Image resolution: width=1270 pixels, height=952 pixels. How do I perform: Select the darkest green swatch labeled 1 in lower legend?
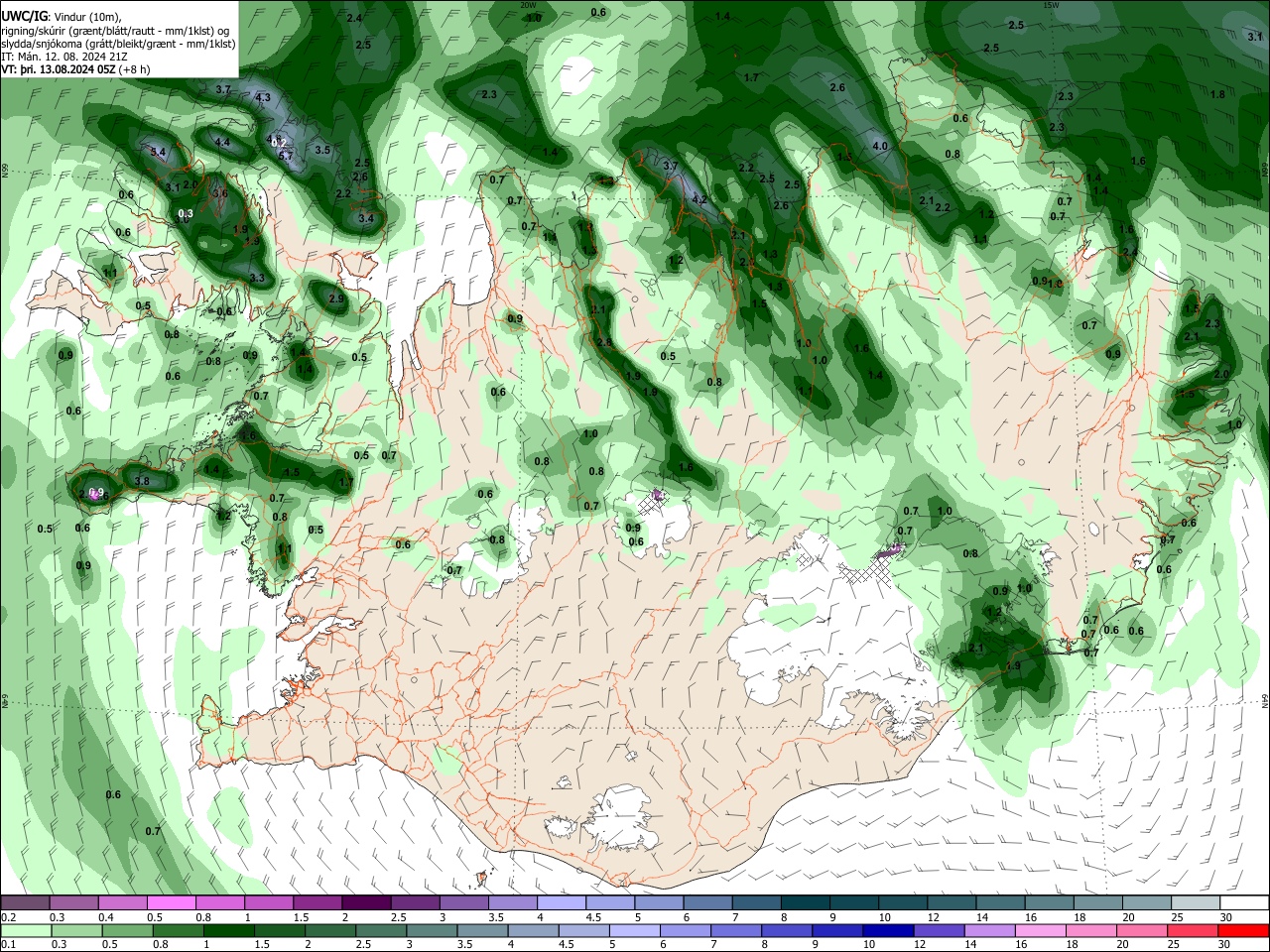click(x=229, y=930)
